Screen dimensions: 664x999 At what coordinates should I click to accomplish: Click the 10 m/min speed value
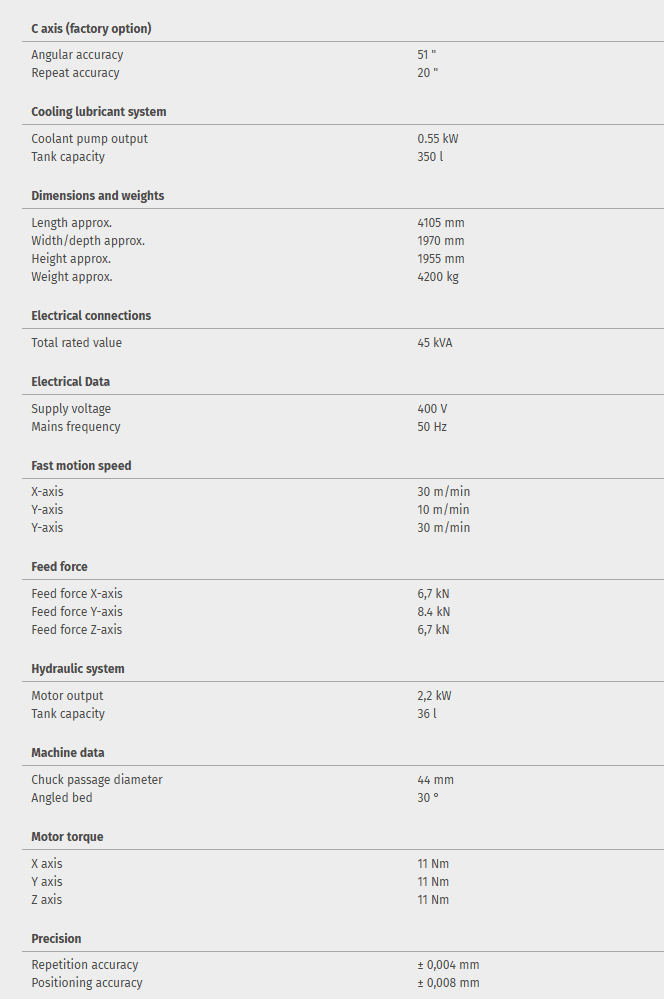[x=443, y=510]
